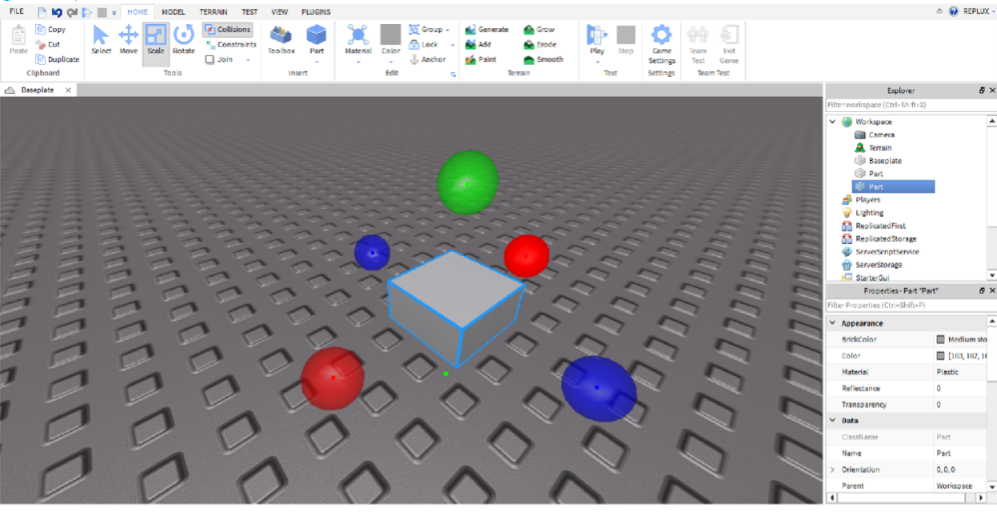Select the Move tool
The height and width of the screenshot is (523, 997).
click(128, 40)
